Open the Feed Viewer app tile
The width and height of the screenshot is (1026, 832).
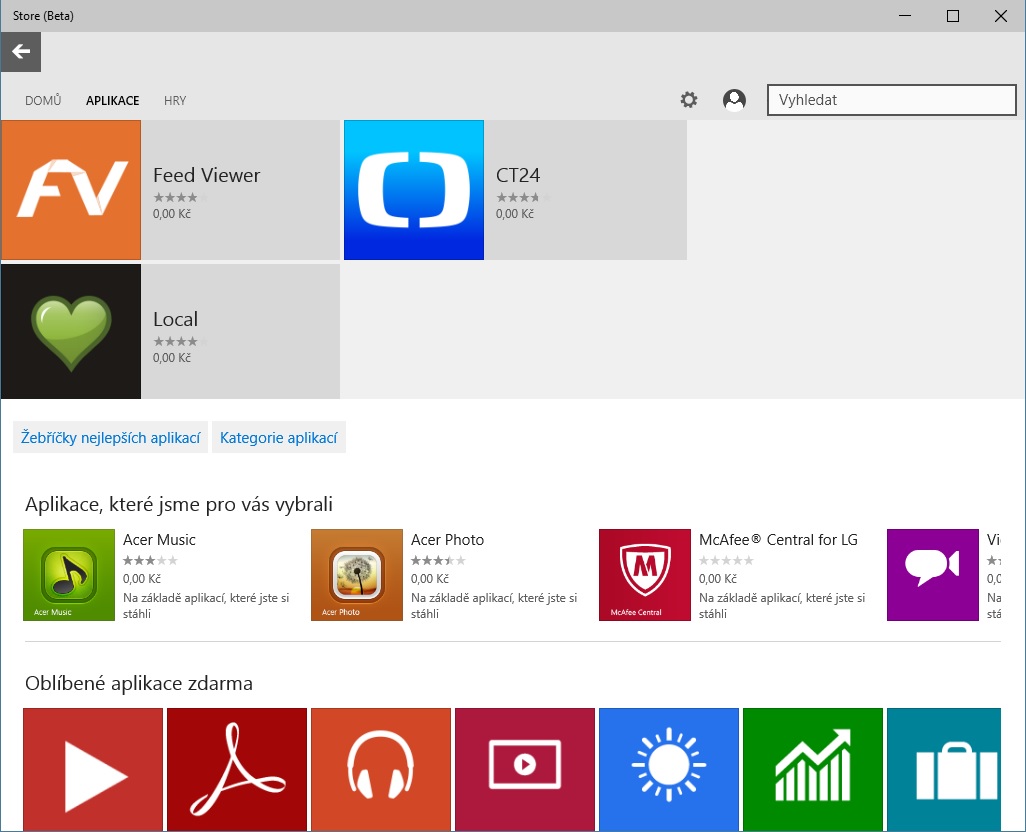coord(170,189)
